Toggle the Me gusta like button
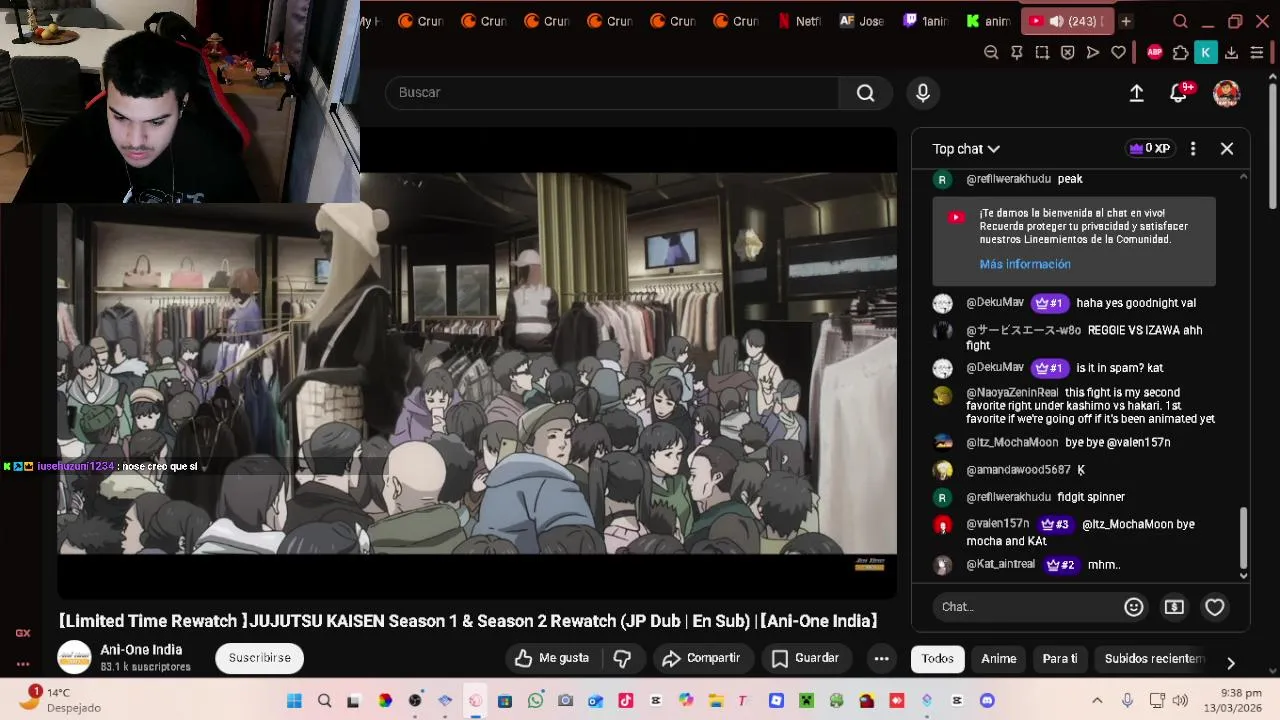This screenshot has width=1280, height=720. click(552, 658)
